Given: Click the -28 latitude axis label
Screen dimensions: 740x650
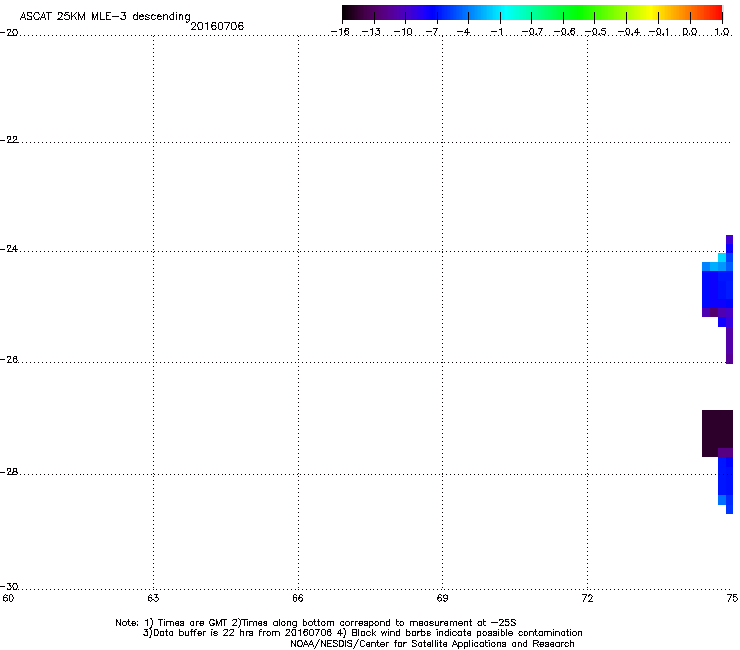Looking at the screenshot, I should 9,472.
